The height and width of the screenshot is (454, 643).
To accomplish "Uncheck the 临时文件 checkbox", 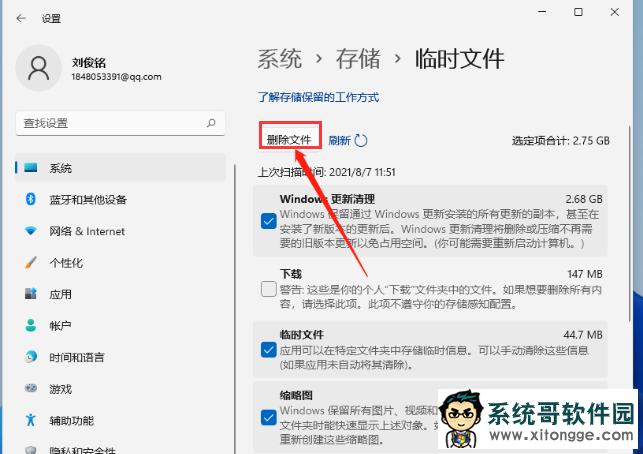I will (269, 350).
